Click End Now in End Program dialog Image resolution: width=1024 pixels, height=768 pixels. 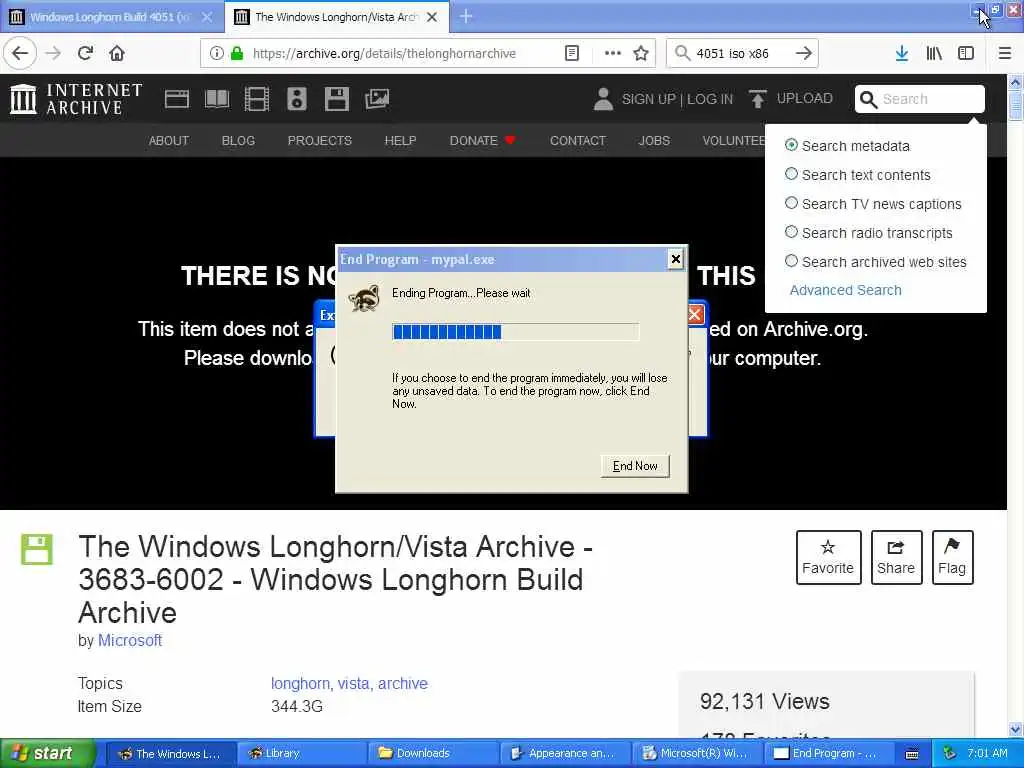tap(635, 466)
